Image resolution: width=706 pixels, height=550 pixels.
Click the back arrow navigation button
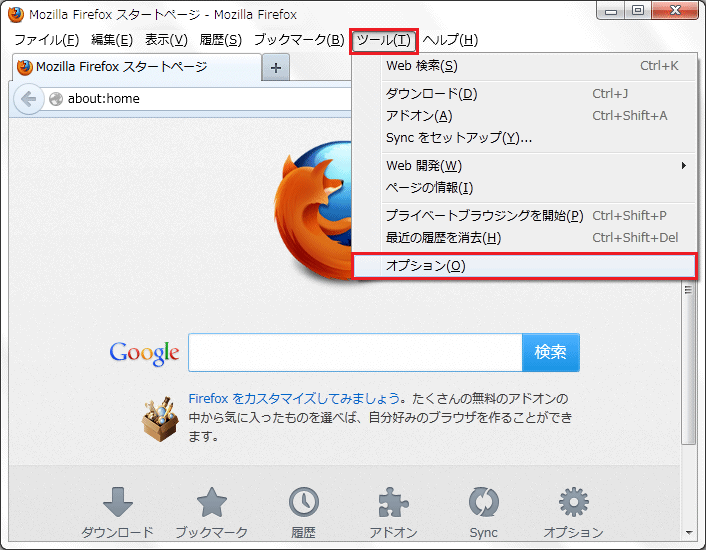29,98
